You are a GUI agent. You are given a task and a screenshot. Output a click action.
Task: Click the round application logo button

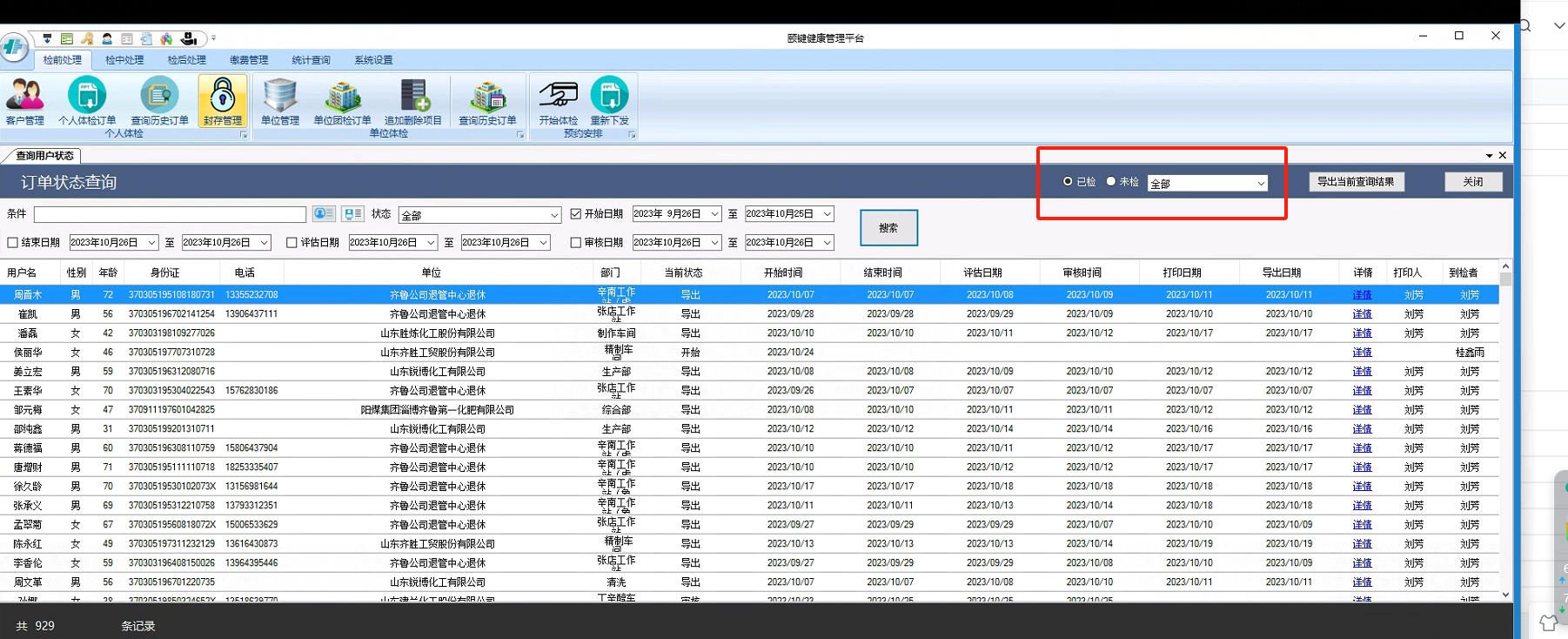point(14,47)
